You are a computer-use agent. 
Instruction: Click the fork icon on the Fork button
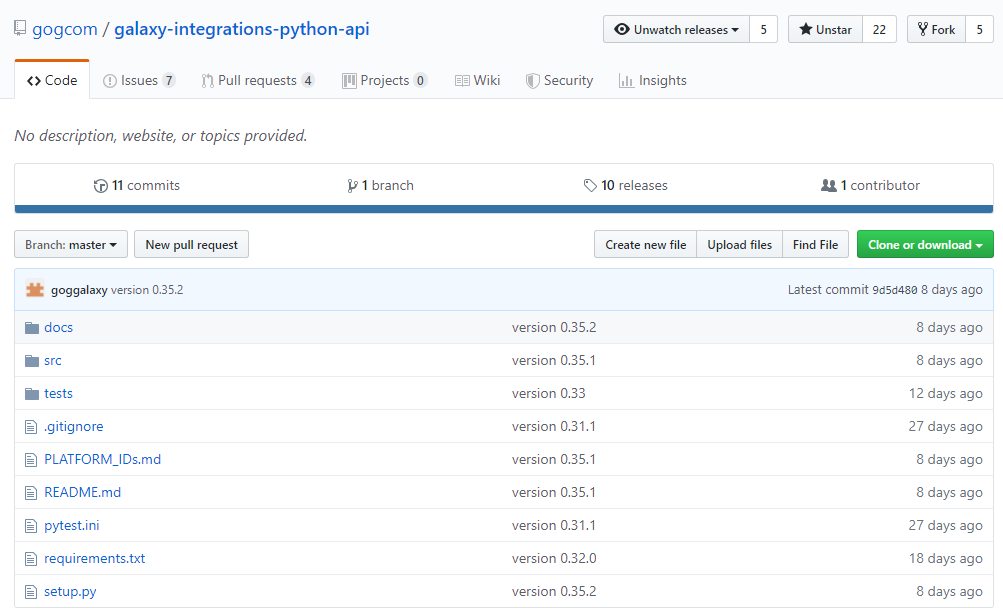(x=922, y=29)
